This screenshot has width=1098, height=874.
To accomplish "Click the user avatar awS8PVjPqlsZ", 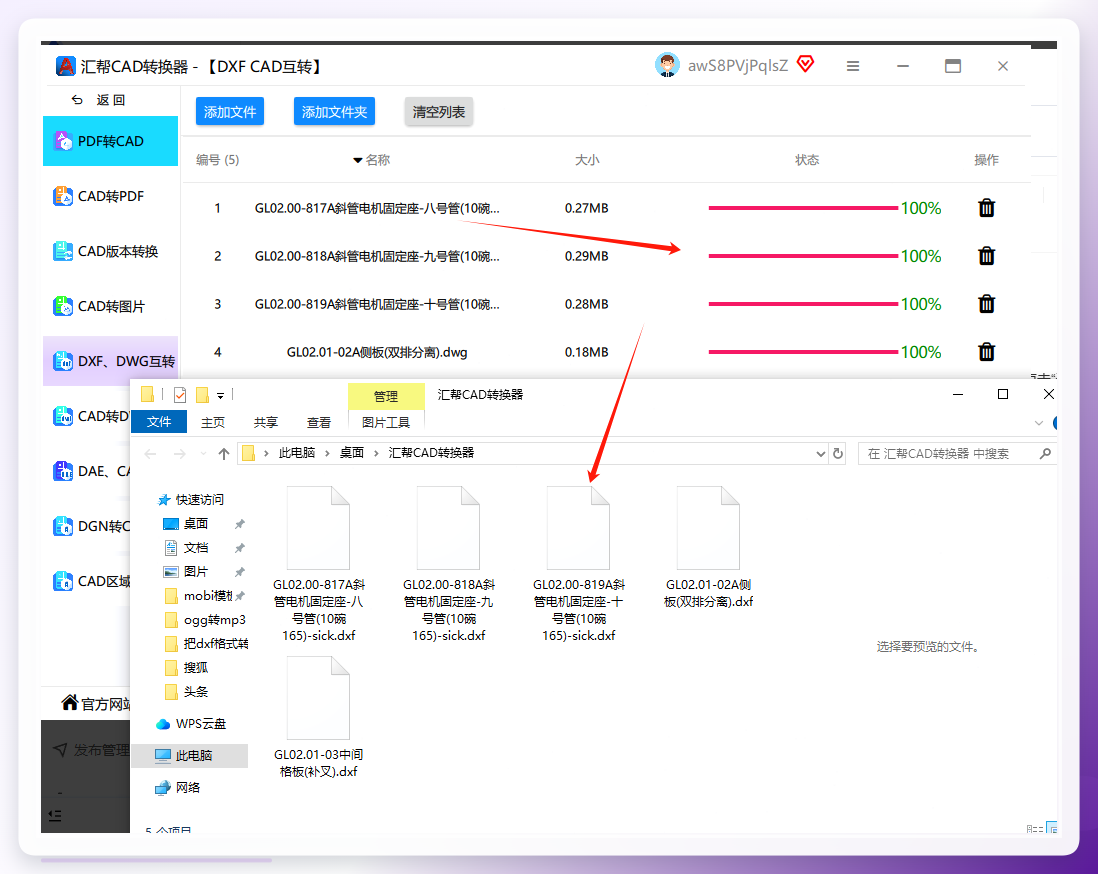I will click(667, 65).
